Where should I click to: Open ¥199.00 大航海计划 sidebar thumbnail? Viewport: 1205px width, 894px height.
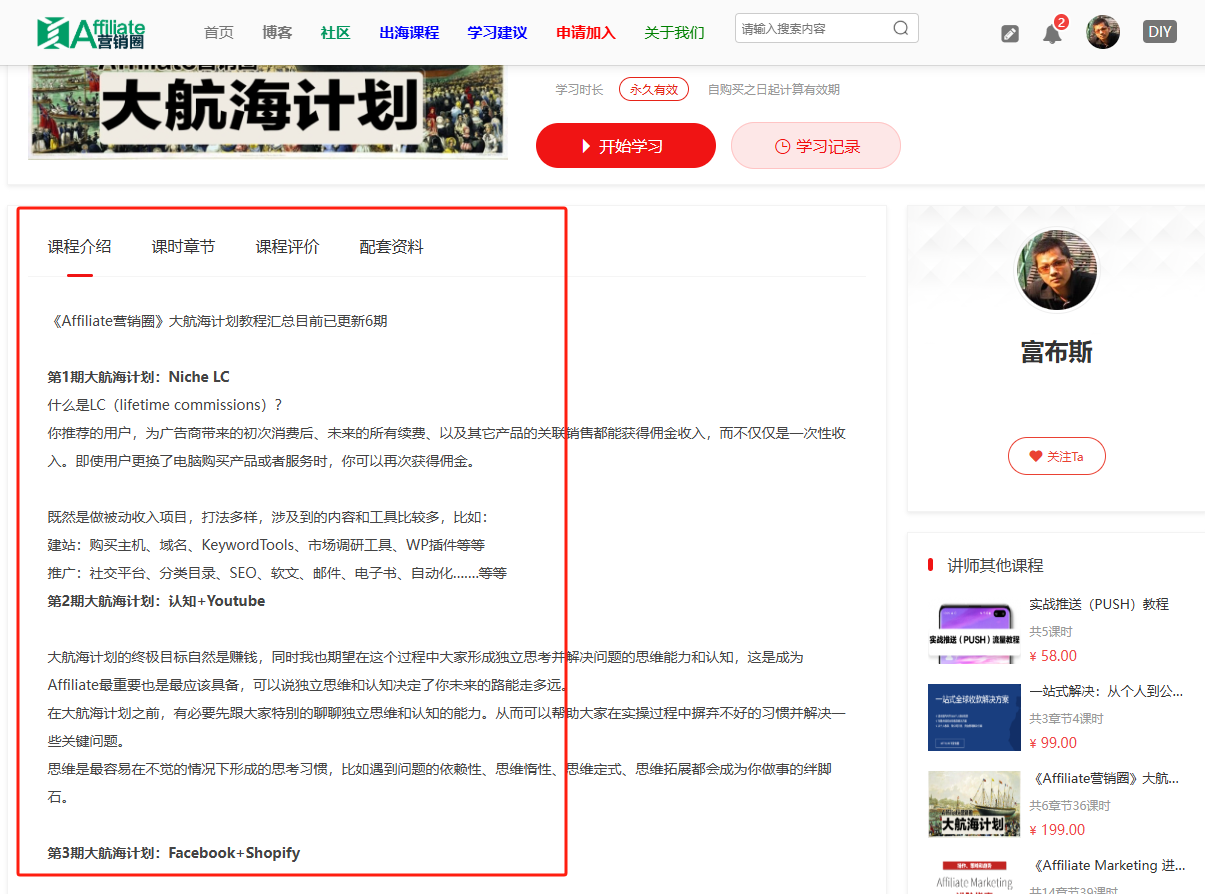pos(975,804)
